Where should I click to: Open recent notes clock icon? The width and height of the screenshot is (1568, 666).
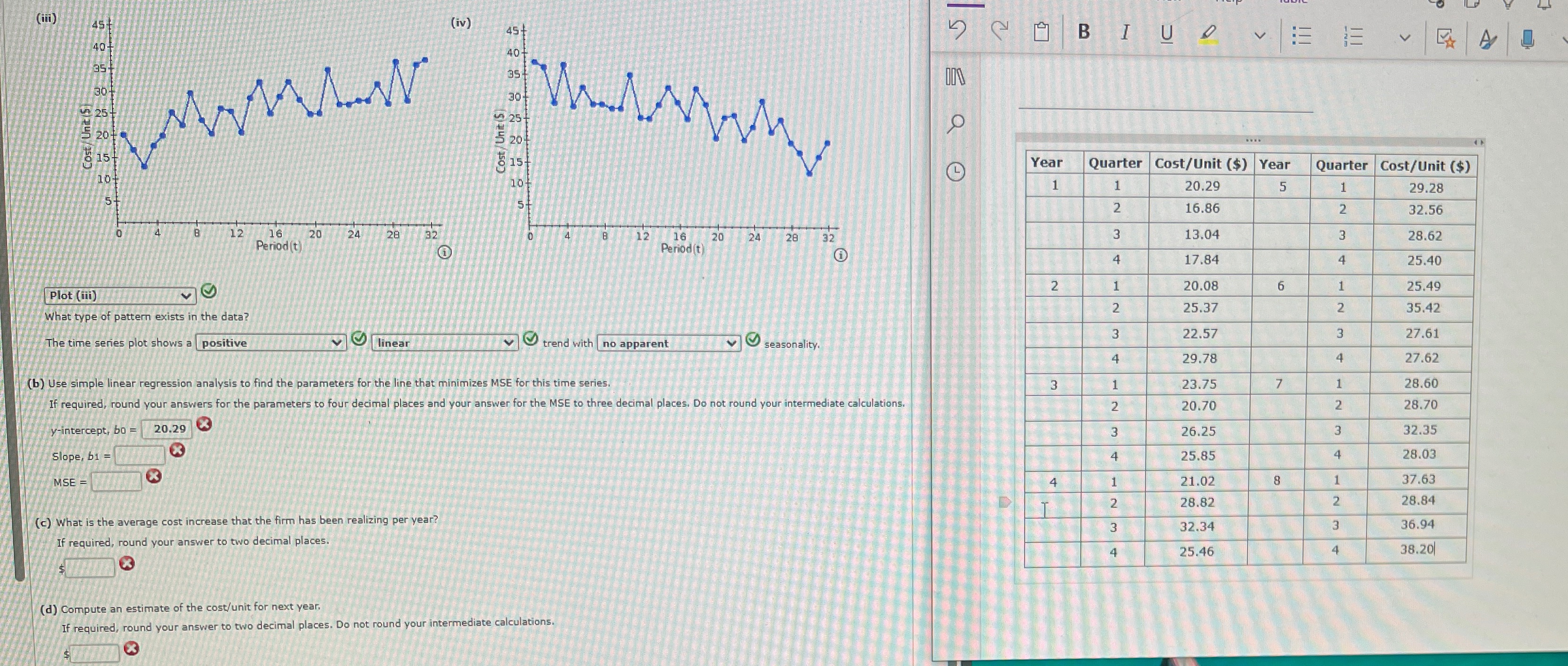956,172
